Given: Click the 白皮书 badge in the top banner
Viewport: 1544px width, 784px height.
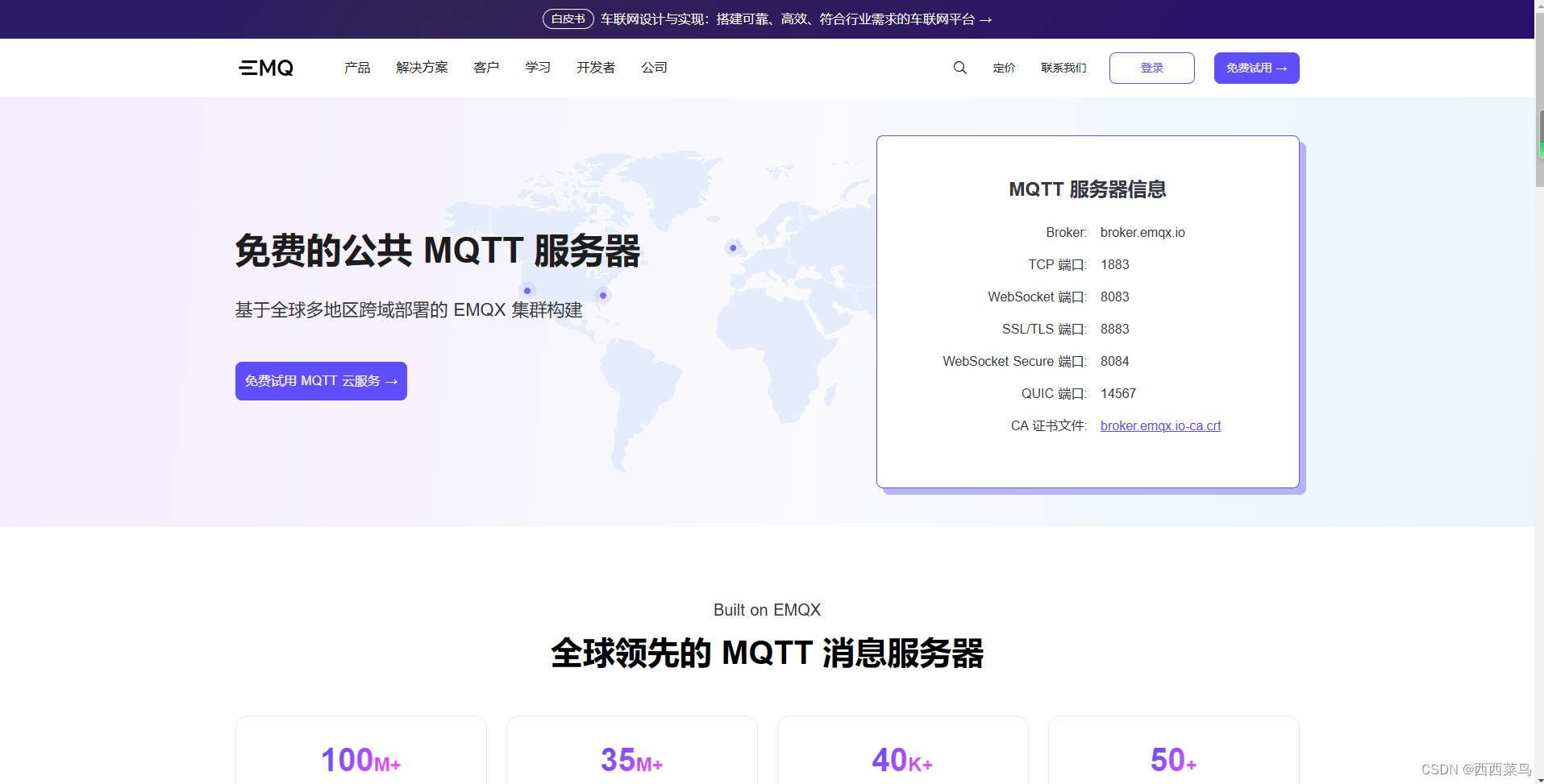Looking at the screenshot, I should click(568, 19).
